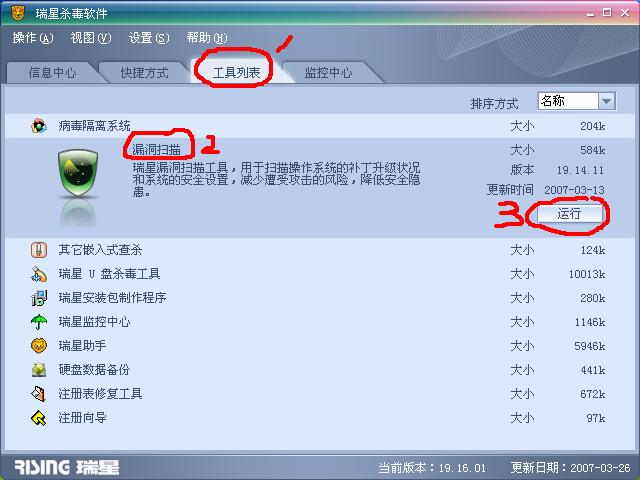The height and width of the screenshot is (480, 640).
Task: Switch to the 监控中心 tab
Action: 329,73
